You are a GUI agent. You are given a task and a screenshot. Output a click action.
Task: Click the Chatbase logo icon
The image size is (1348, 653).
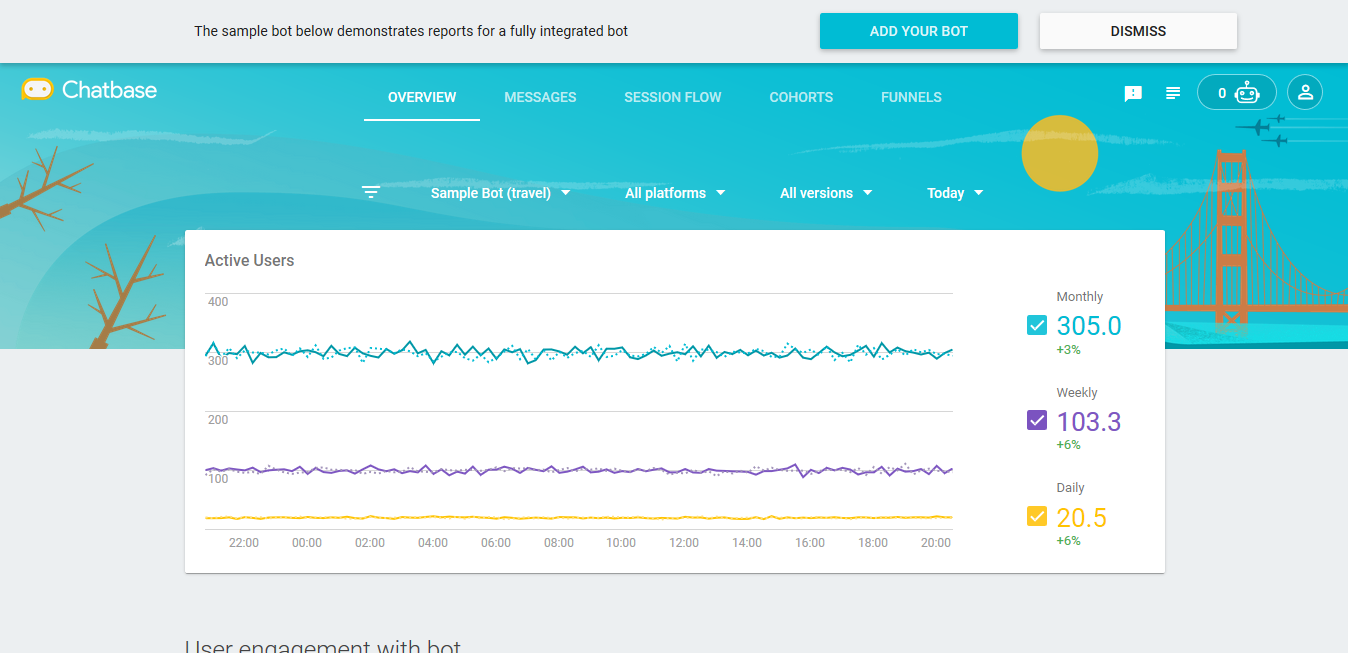pos(37,90)
